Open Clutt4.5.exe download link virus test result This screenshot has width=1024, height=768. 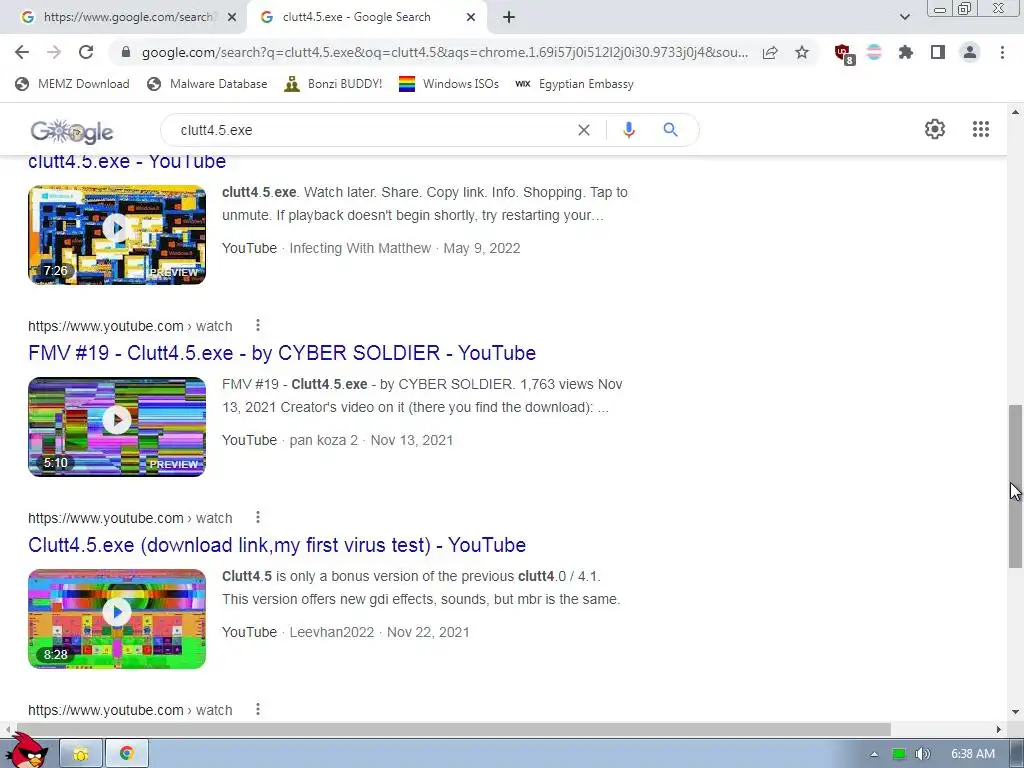[x=277, y=545]
